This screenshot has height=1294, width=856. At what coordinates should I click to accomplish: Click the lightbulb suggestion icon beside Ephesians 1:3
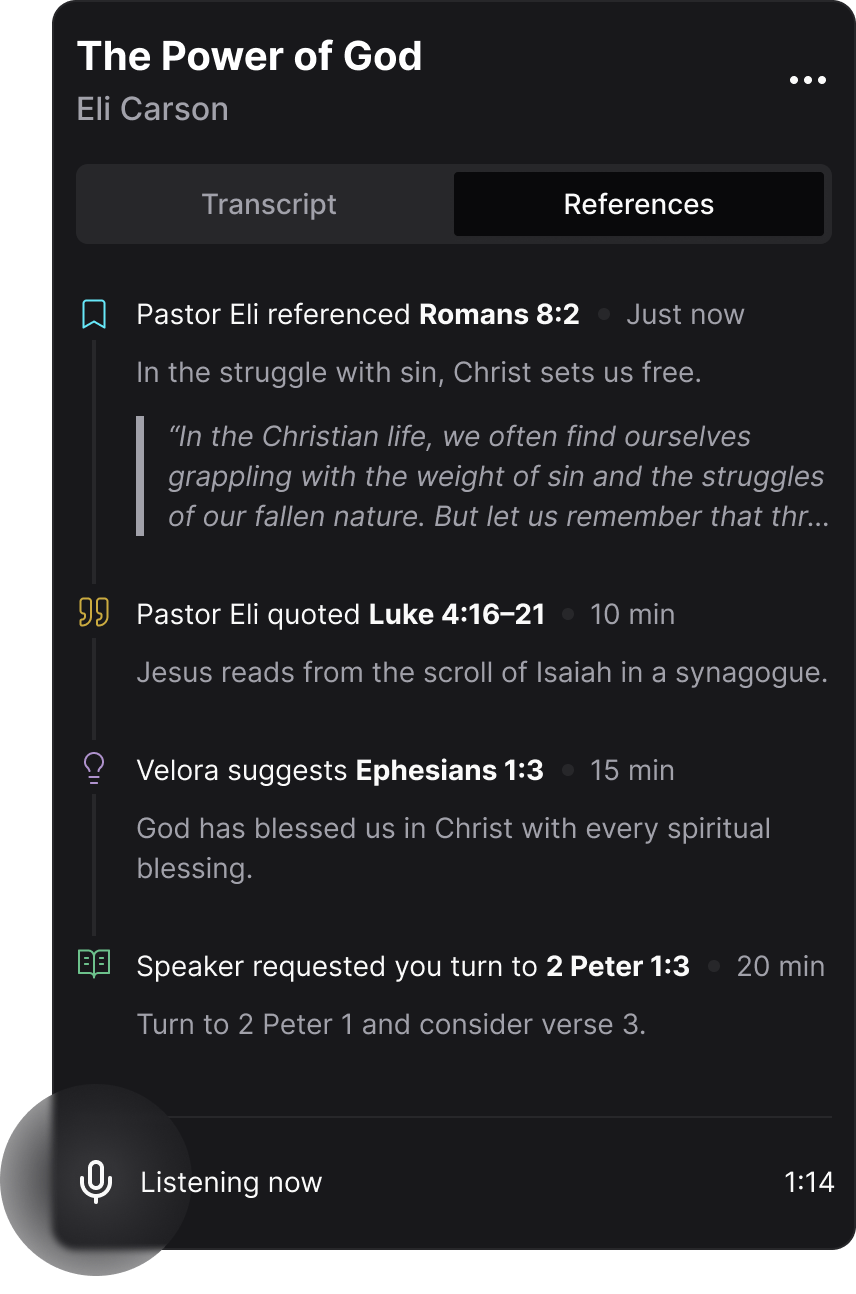coord(94,768)
